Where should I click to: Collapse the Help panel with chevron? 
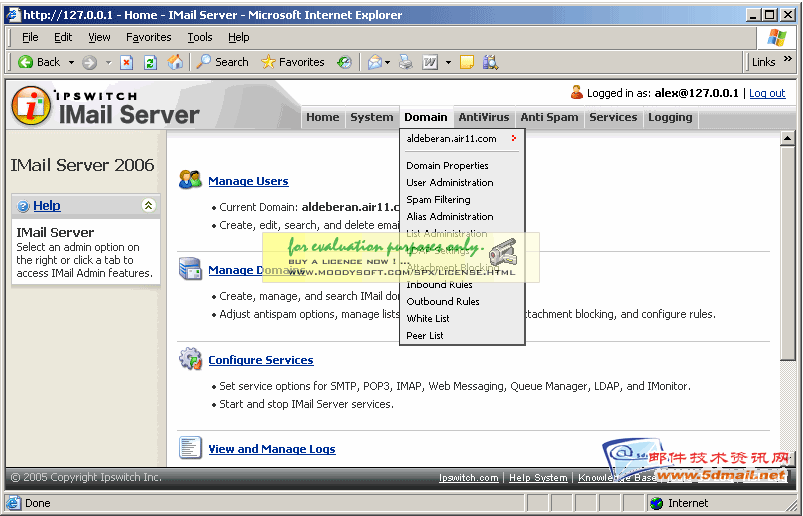pyautogui.click(x=148, y=206)
